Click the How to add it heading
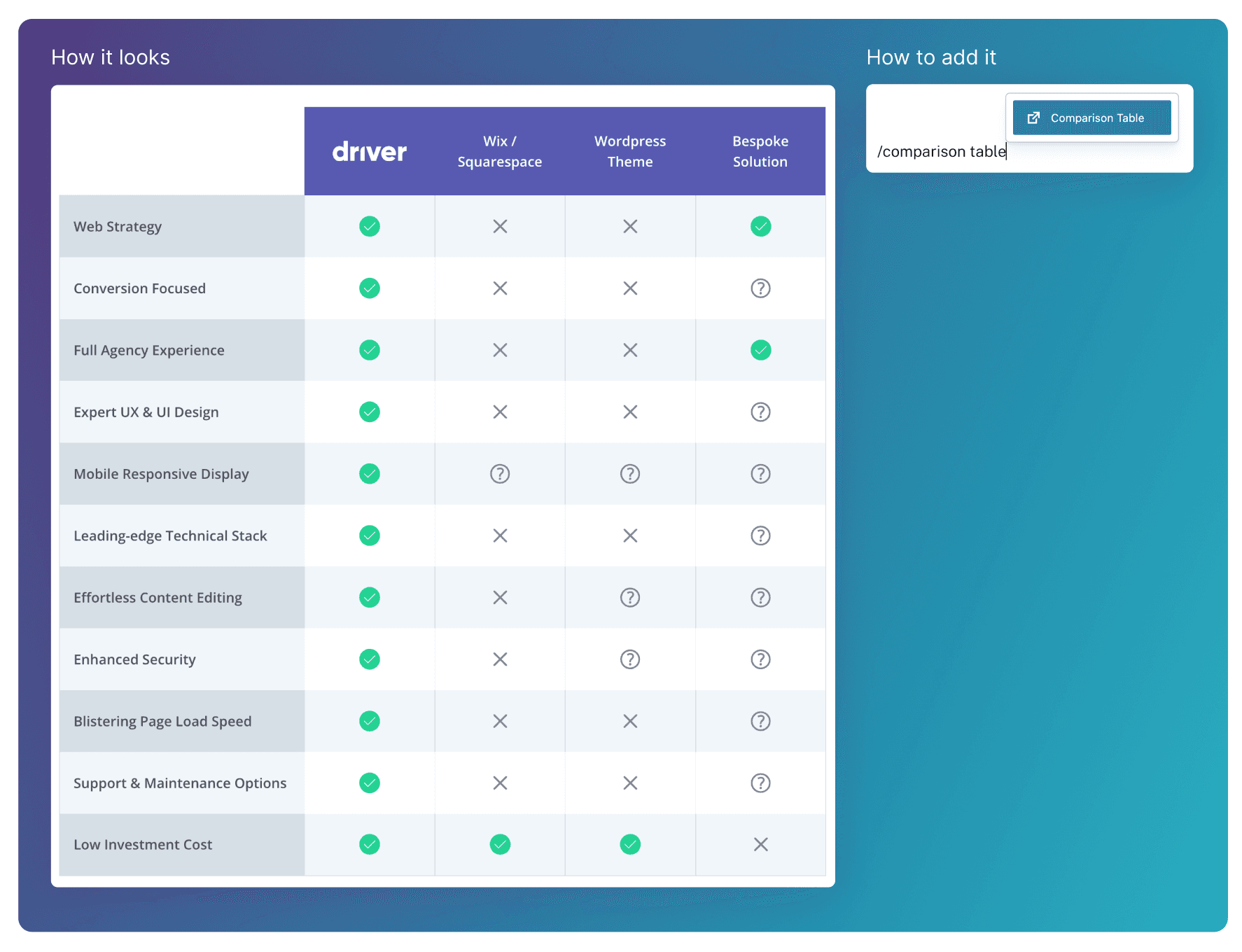 tap(931, 57)
